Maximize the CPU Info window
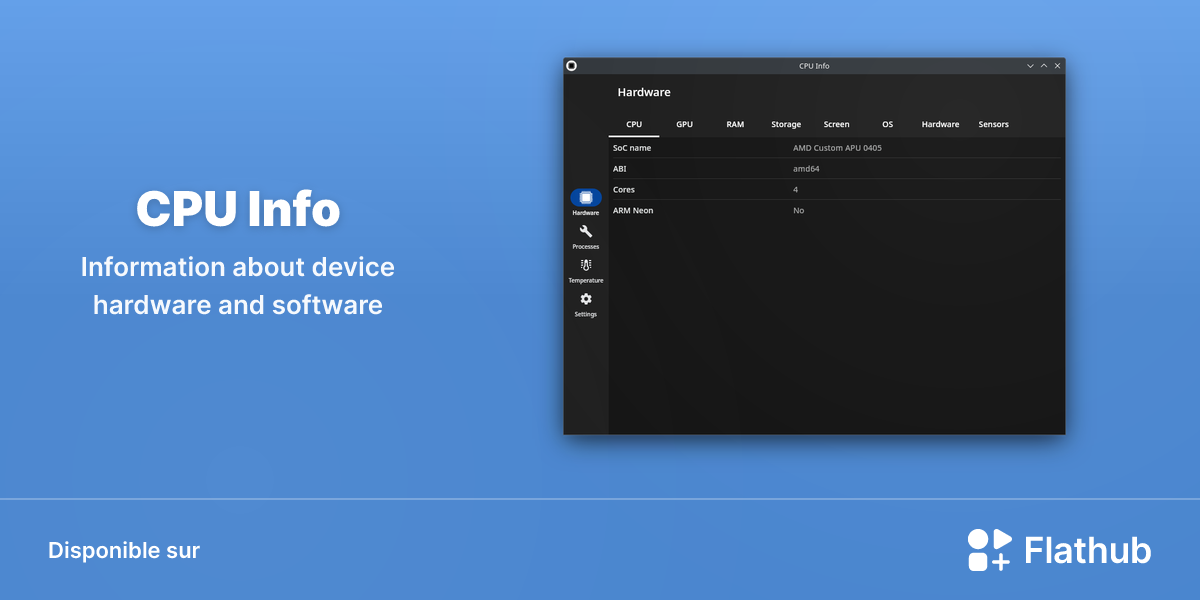This screenshot has height=600, width=1200. (x=1044, y=66)
